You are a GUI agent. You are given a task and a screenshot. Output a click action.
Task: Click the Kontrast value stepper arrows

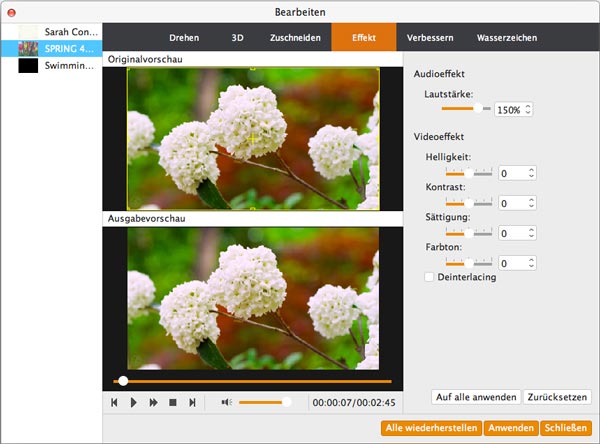[x=531, y=203]
